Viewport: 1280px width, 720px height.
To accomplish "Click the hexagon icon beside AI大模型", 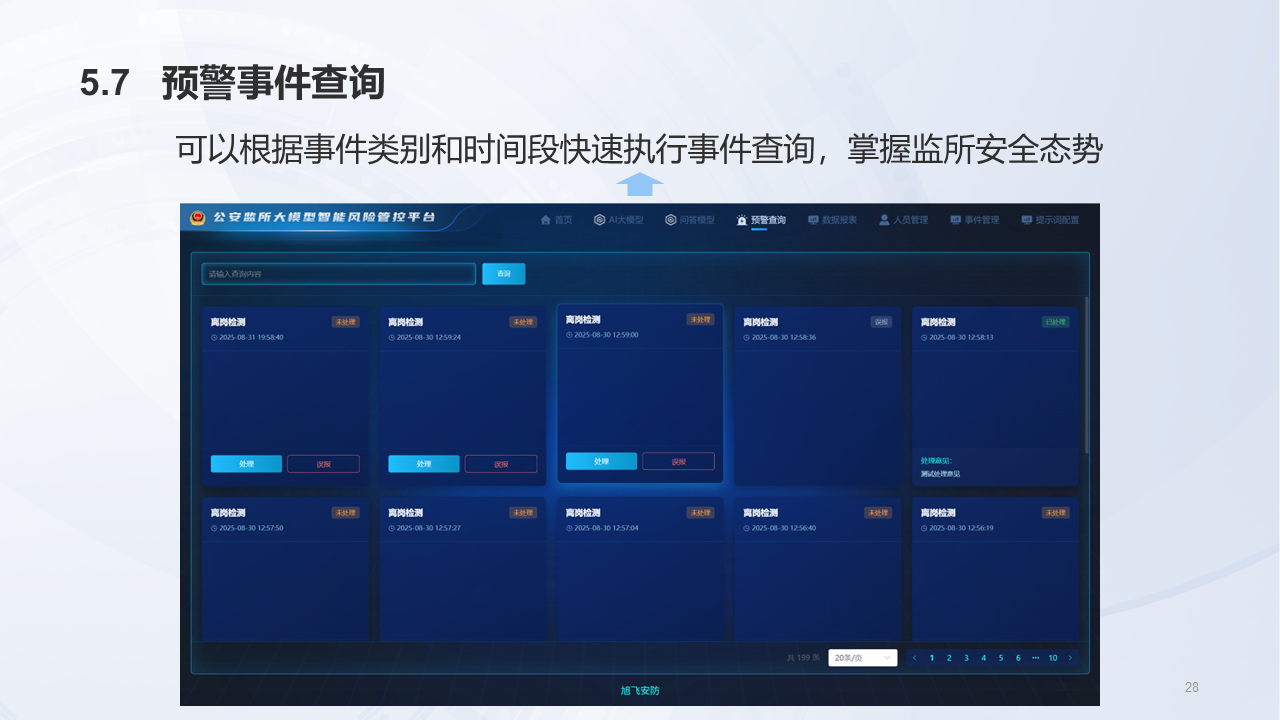I will pyautogui.click(x=599, y=220).
